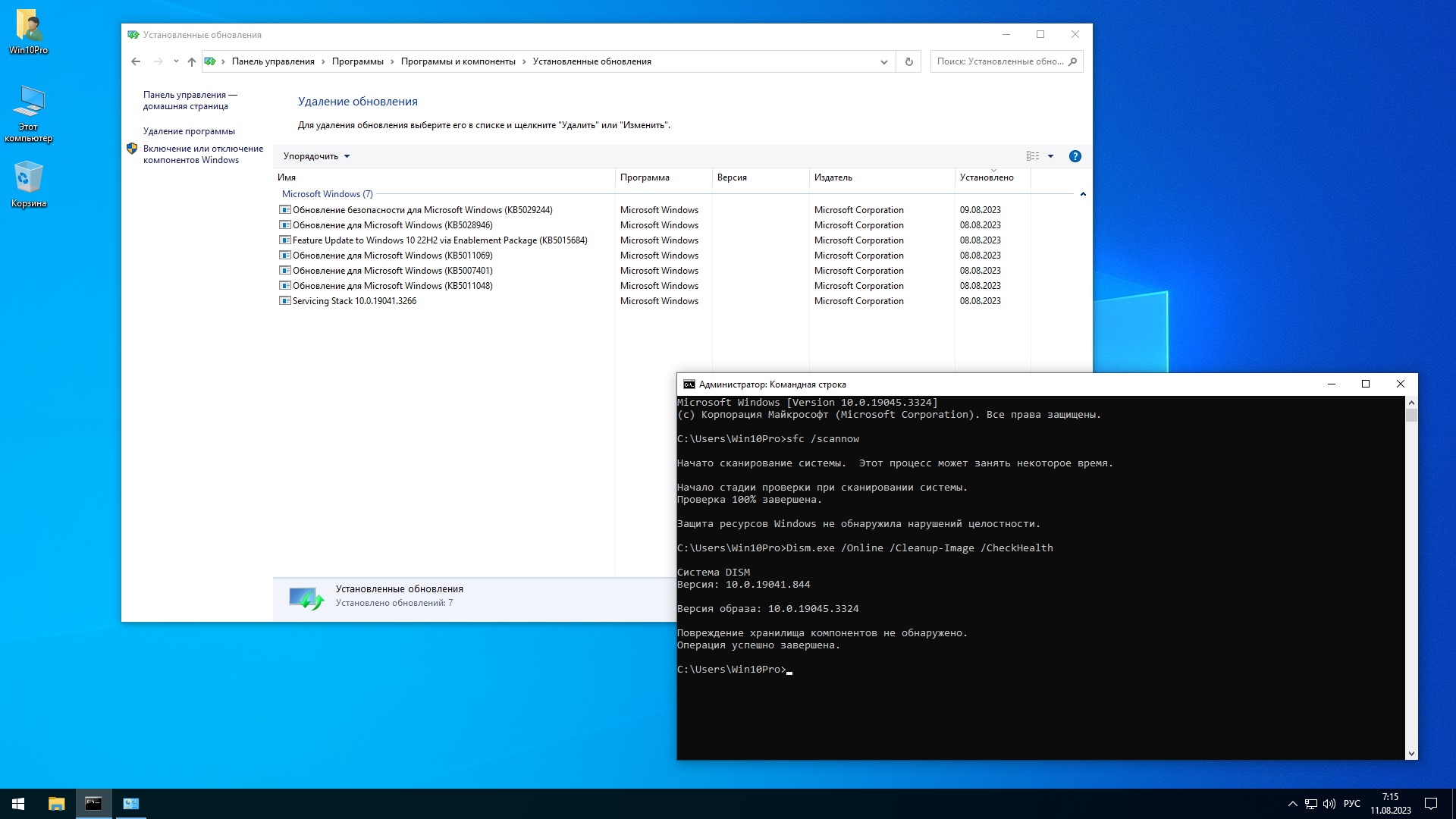Image resolution: width=1456 pixels, height=819 pixels.
Task: Click the forward navigation arrow
Action: [x=158, y=61]
